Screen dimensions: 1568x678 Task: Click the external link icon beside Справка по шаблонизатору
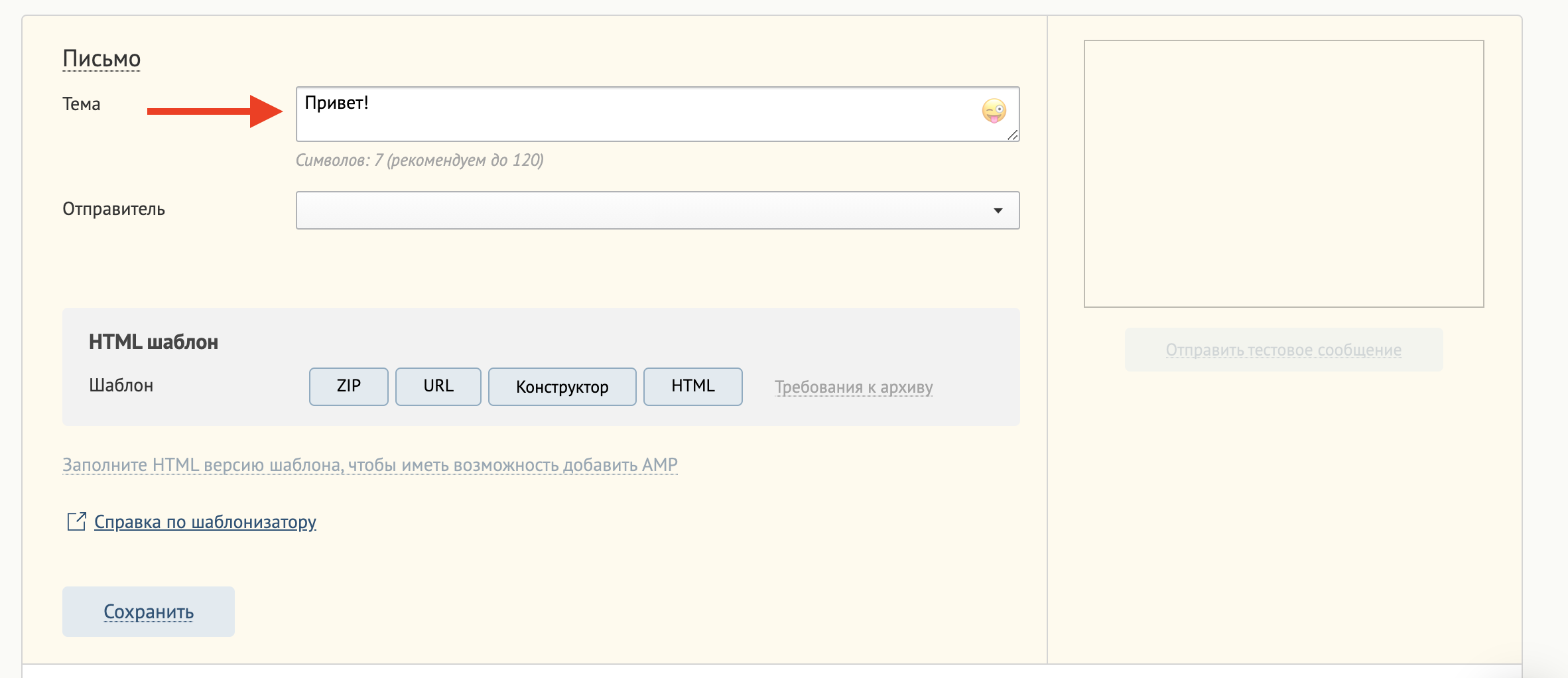pos(76,521)
